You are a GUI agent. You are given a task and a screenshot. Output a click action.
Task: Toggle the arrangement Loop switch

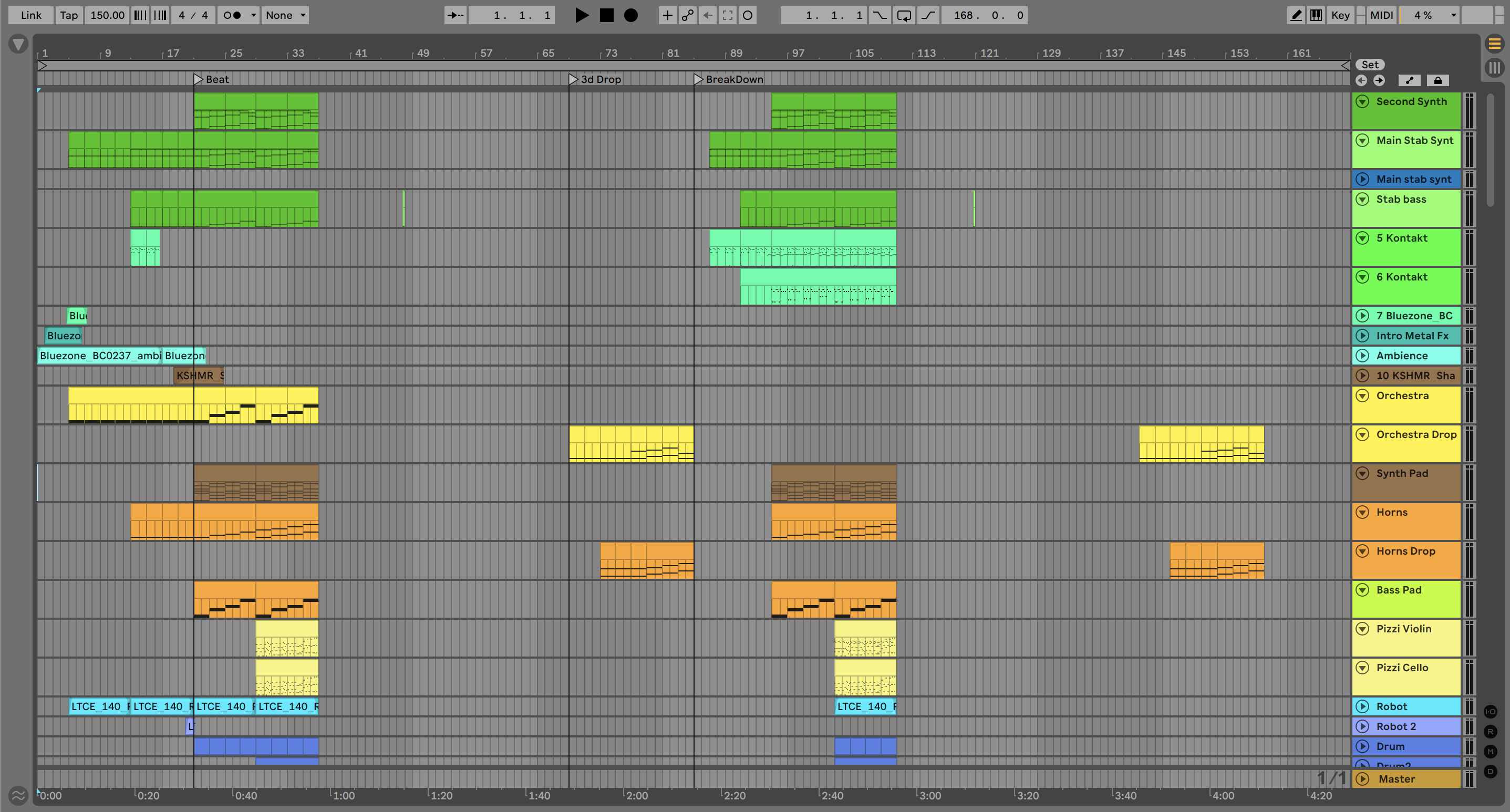(903, 15)
